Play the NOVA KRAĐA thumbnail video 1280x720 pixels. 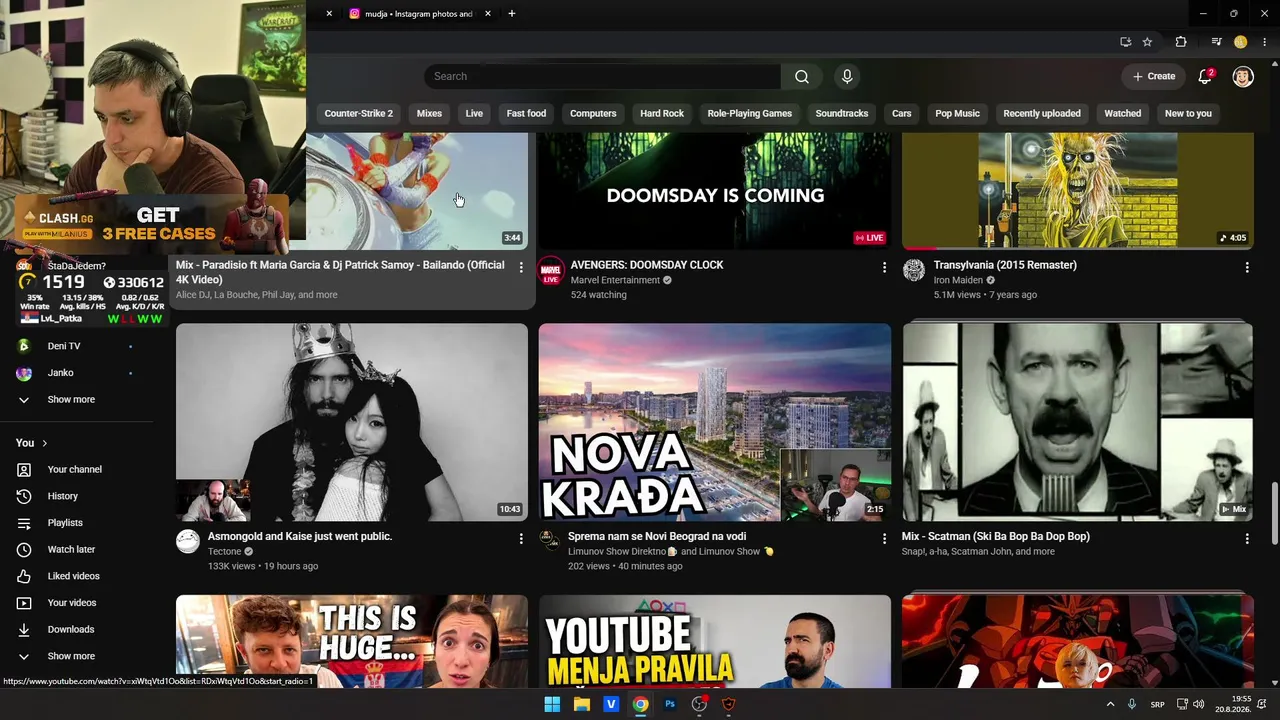coord(715,422)
